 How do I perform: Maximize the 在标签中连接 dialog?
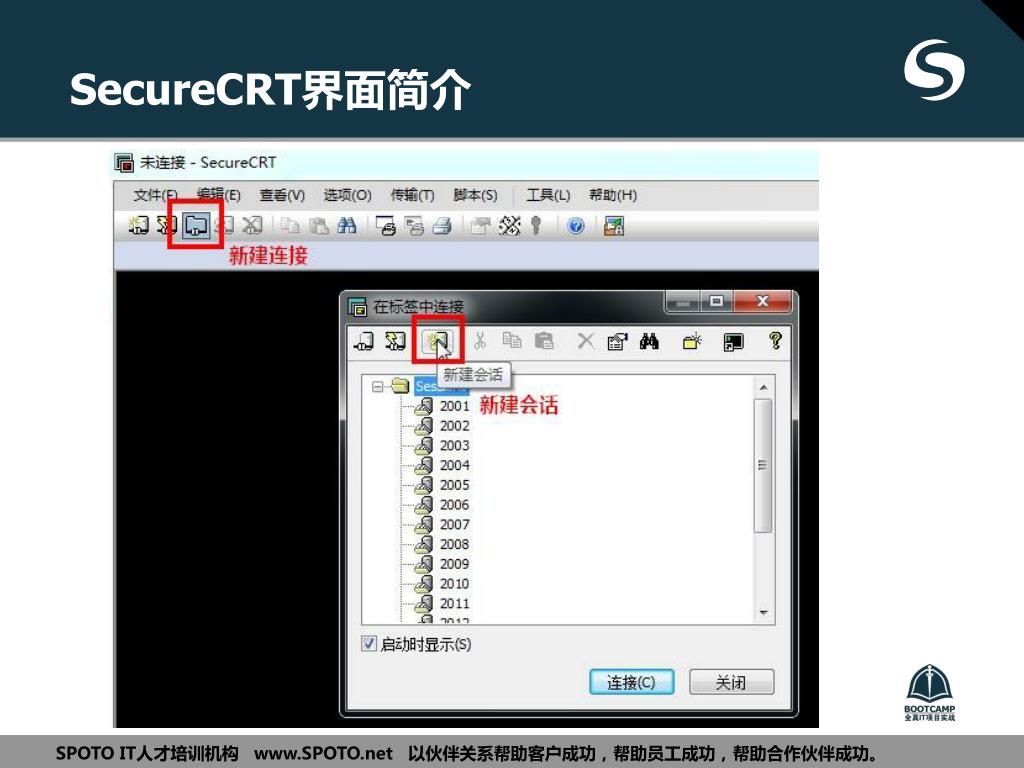[716, 301]
